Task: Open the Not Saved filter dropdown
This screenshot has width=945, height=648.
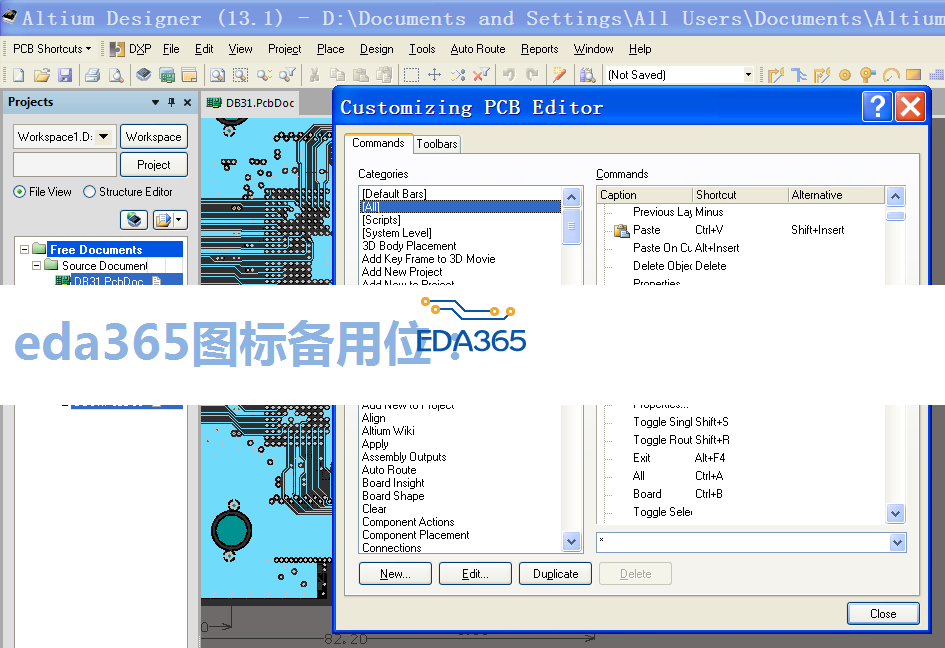Action: (x=748, y=75)
